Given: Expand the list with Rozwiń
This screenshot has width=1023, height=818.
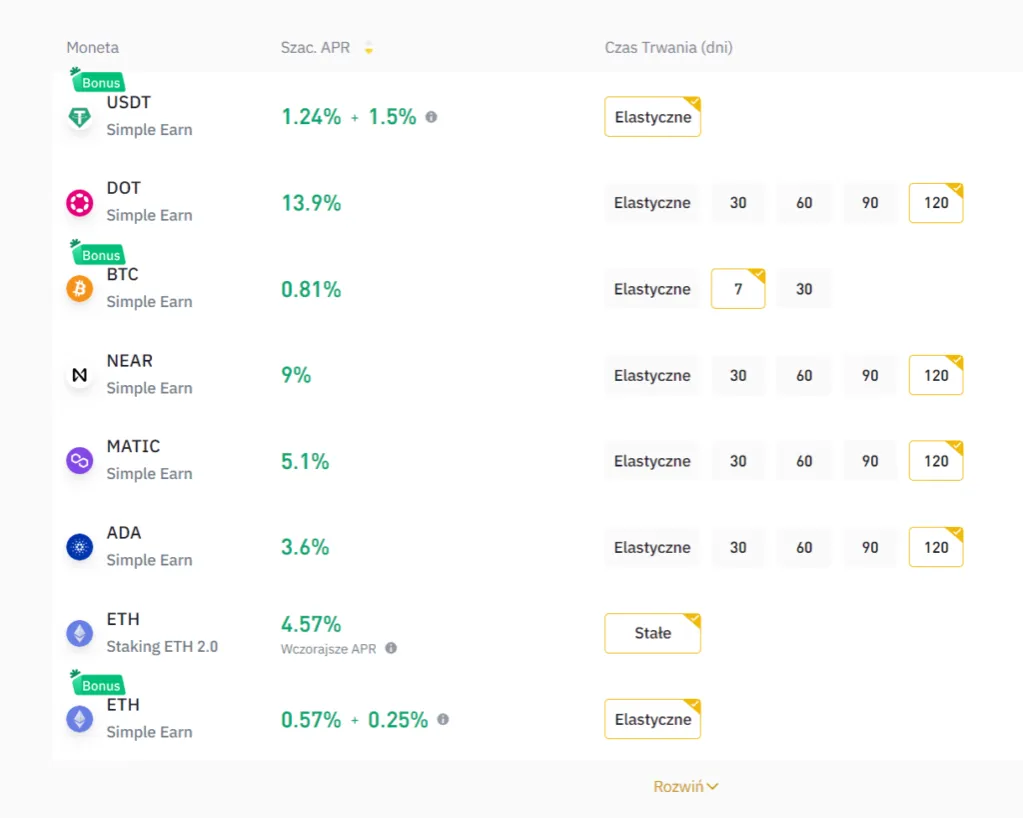Looking at the screenshot, I should point(686,787).
